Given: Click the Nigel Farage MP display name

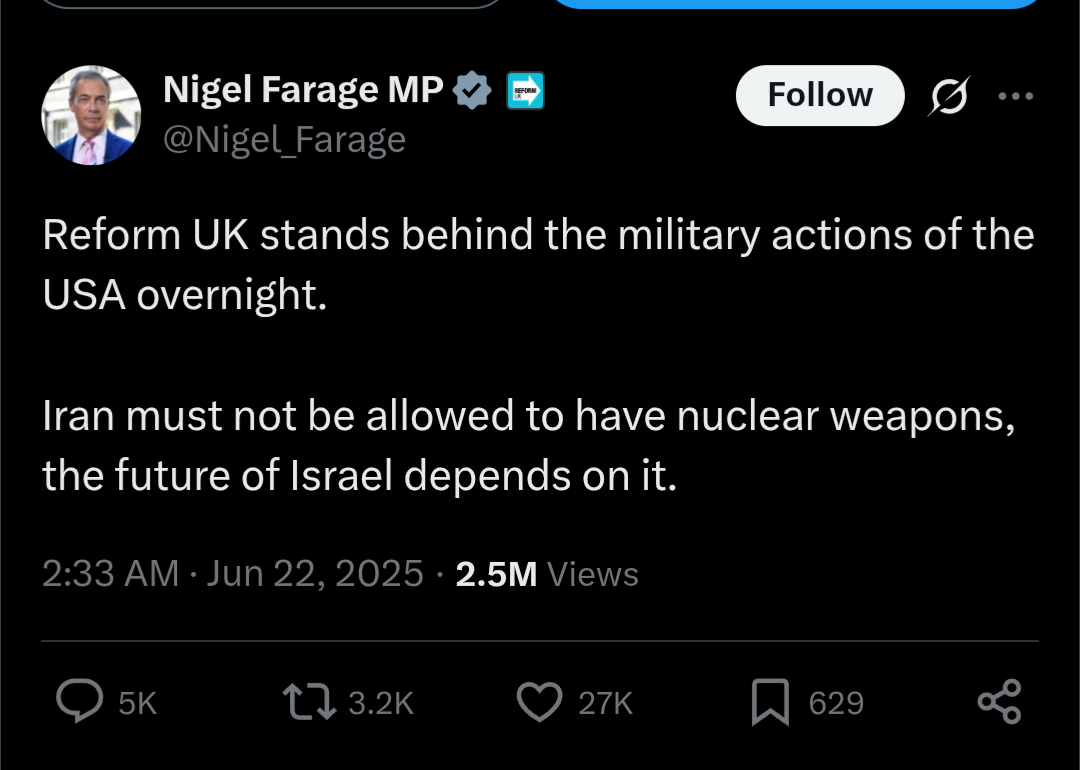Looking at the screenshot, I should 303,90.
